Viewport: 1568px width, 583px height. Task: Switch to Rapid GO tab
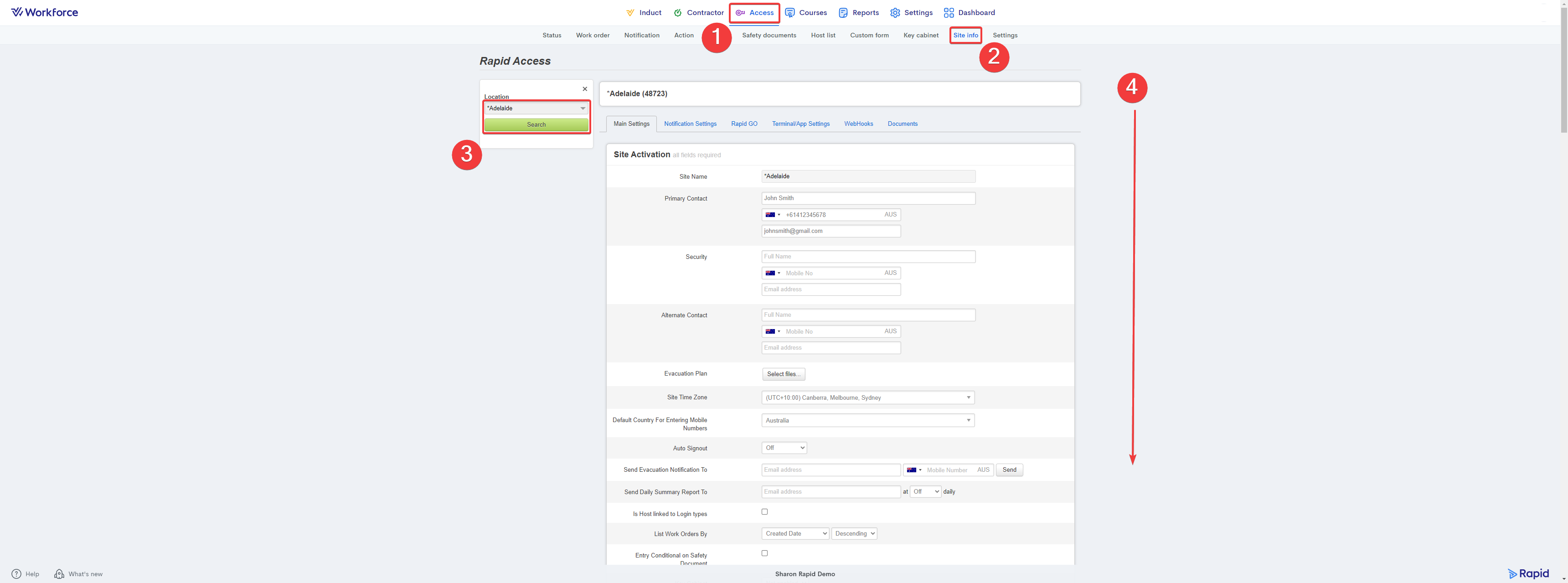[x=744, y=124]
